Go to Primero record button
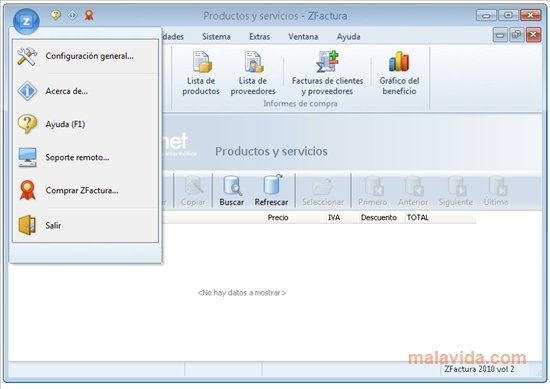The height and width of the screenshot is (389, 550). click(x=373, y=190)
